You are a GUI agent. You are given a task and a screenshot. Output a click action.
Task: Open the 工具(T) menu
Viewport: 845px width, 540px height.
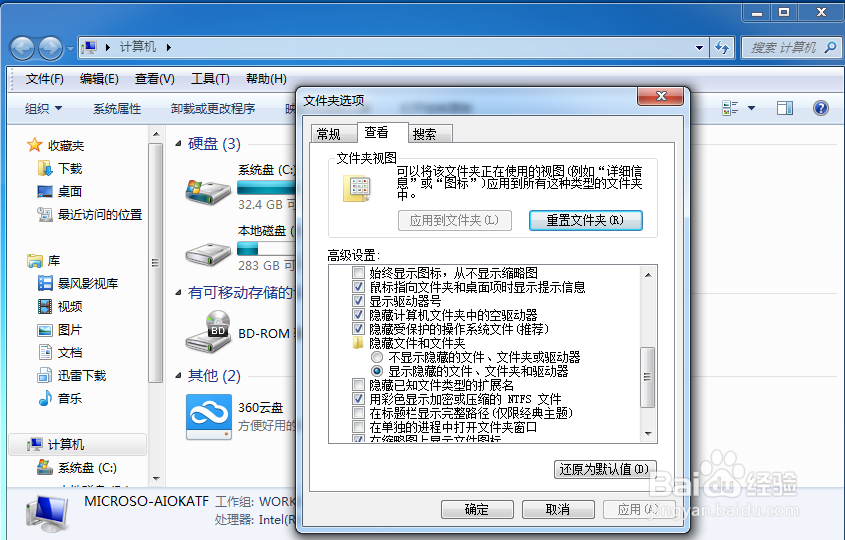click(210, 79)
